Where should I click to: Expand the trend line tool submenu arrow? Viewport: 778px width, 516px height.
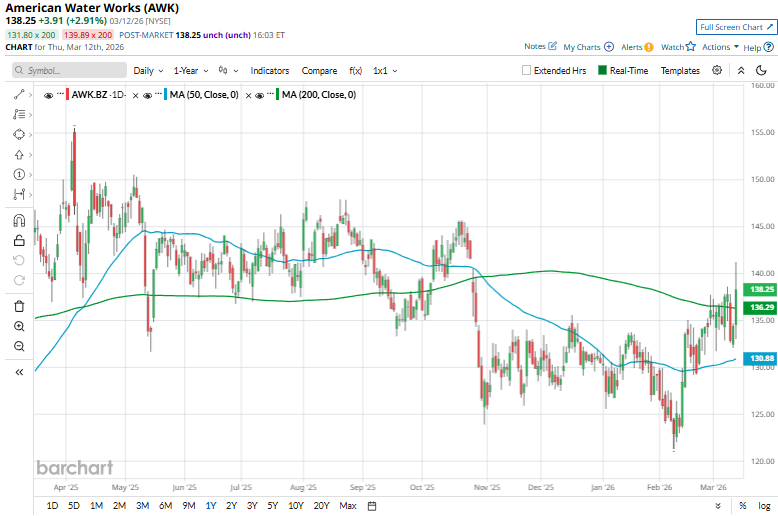pyautogui.click(x=31, y=94)
